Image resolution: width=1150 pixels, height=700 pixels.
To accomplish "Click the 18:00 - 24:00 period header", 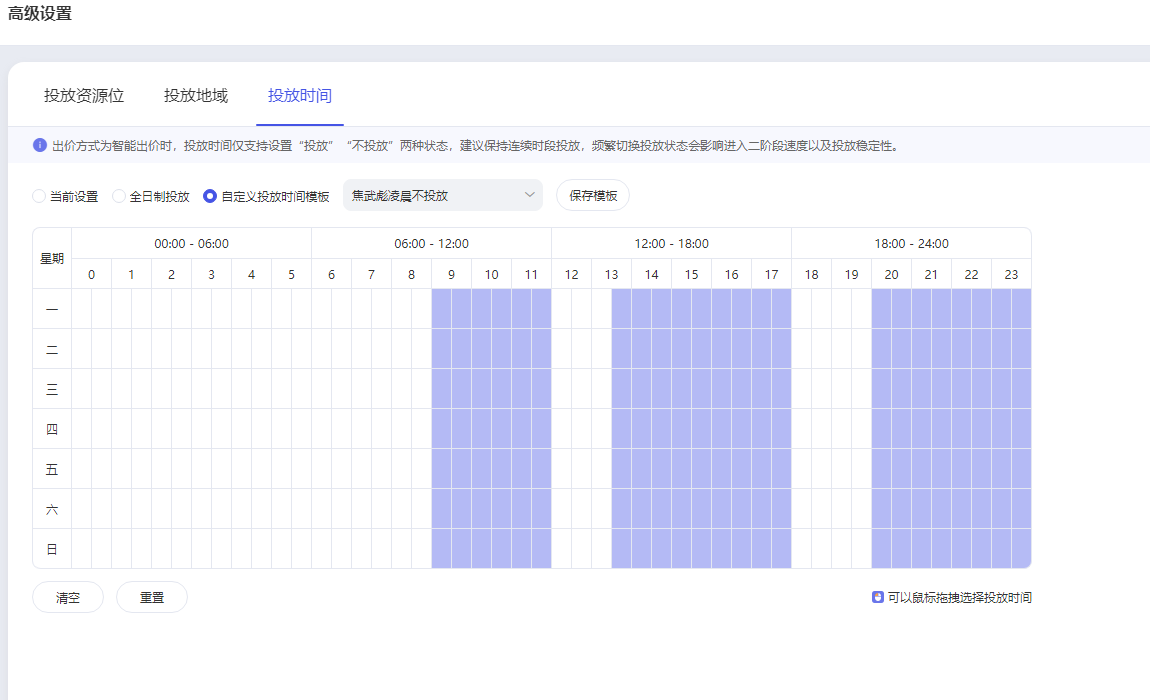I will tap(911, 243).
